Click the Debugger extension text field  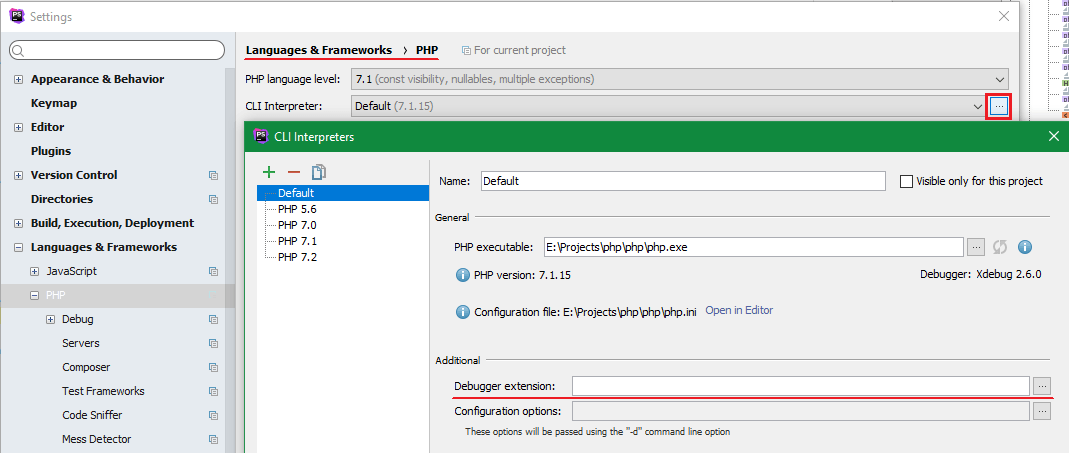[800, 385]
